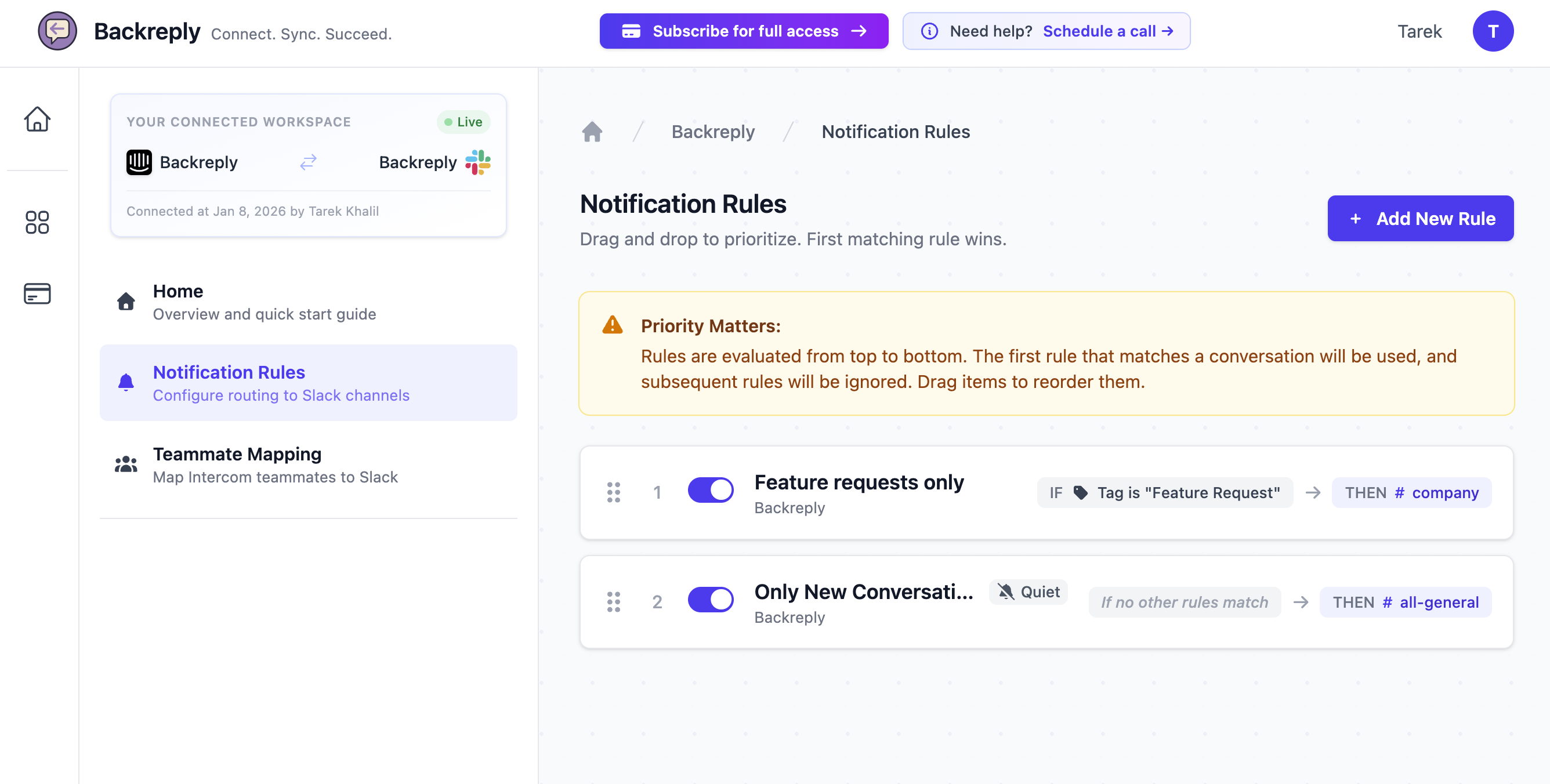Open the billing card icon in sidebar

37,293
